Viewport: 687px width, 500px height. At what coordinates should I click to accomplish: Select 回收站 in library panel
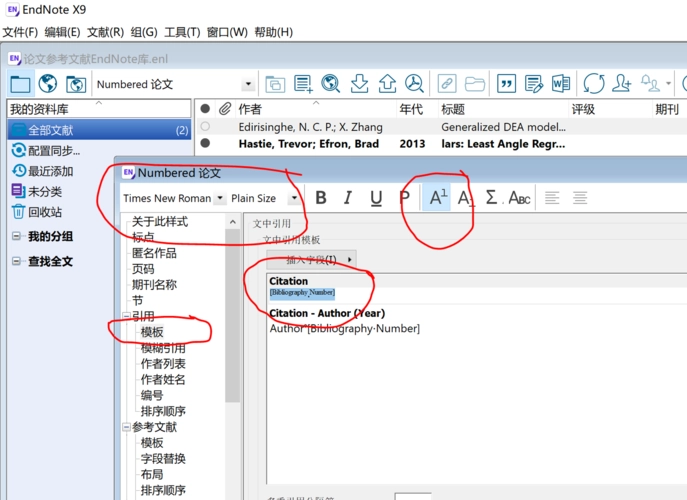[45, 212]
